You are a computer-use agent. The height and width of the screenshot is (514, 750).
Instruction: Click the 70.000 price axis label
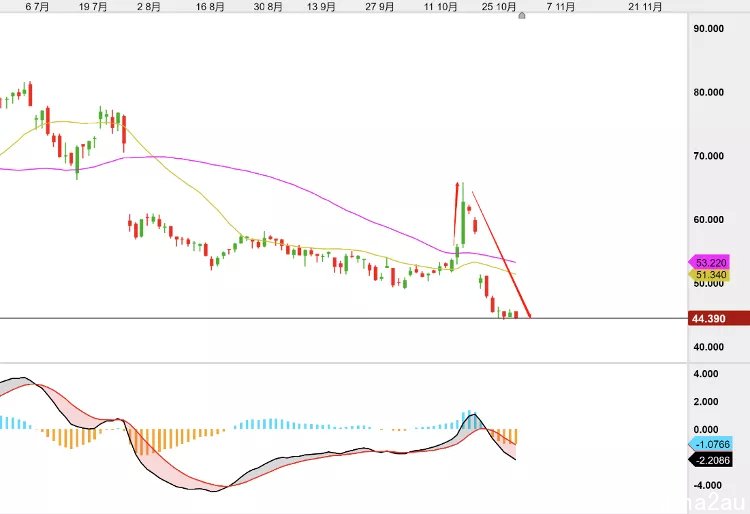pos(708,156)
